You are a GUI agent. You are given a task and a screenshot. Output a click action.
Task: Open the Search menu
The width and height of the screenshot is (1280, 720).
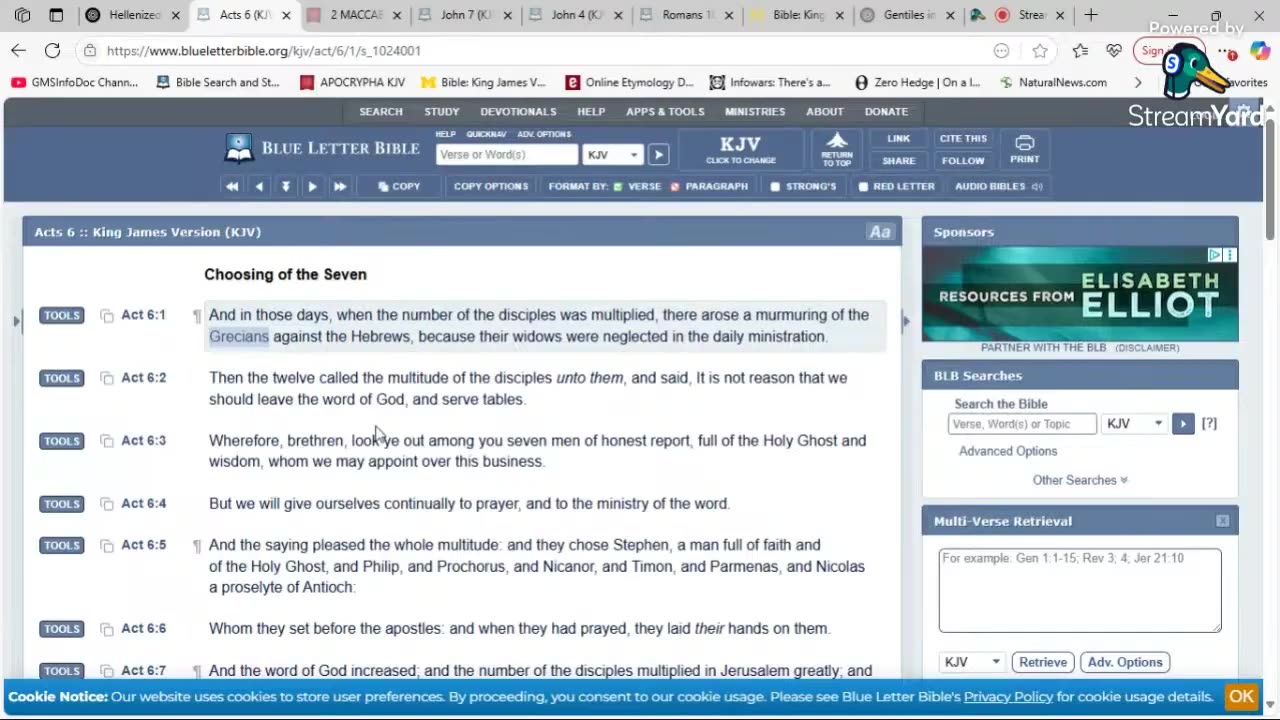381,112
